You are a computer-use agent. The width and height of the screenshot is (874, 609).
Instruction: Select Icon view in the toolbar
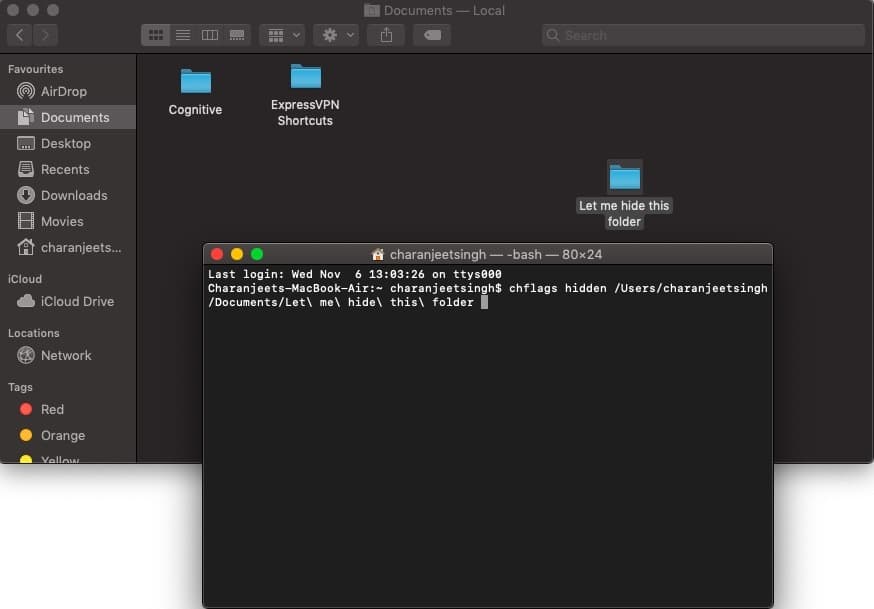155,35
